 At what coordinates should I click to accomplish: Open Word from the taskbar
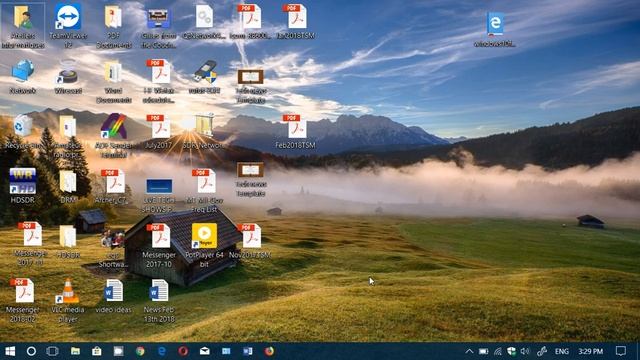point(247,351)
